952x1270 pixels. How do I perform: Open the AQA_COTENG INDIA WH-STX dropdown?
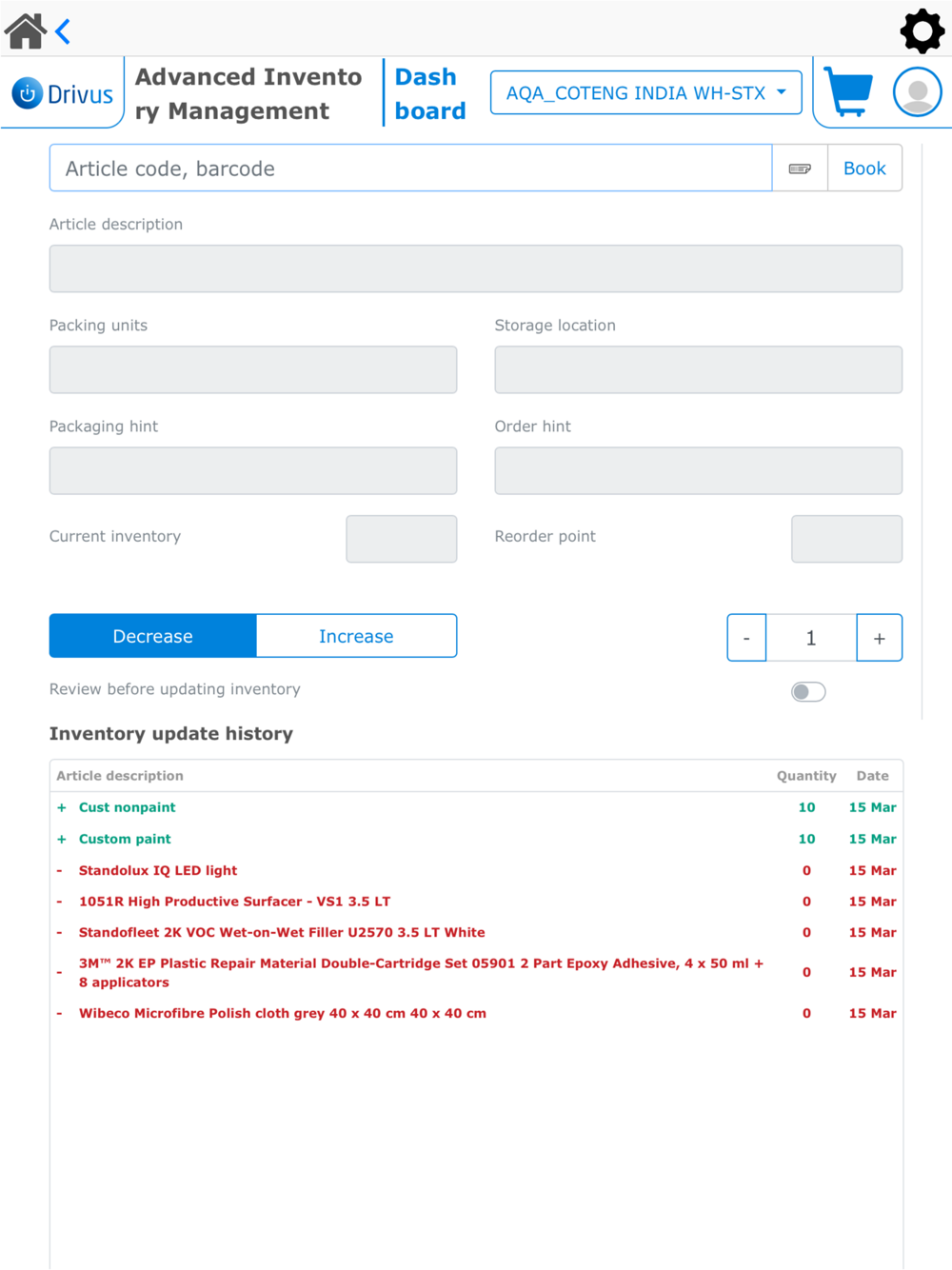pos(646,93)
